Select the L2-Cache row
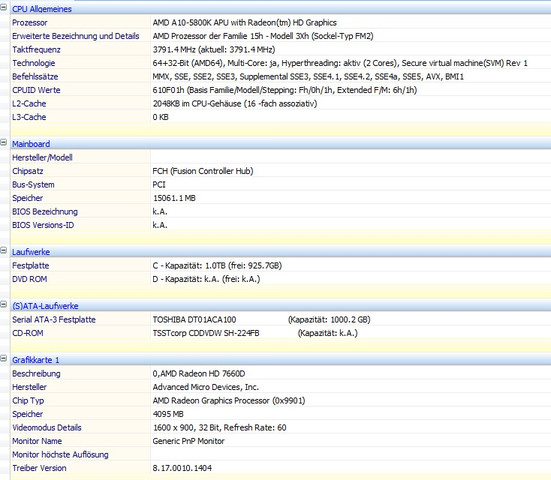This screenshot has width=551, height=480. (x=280, y=104)
